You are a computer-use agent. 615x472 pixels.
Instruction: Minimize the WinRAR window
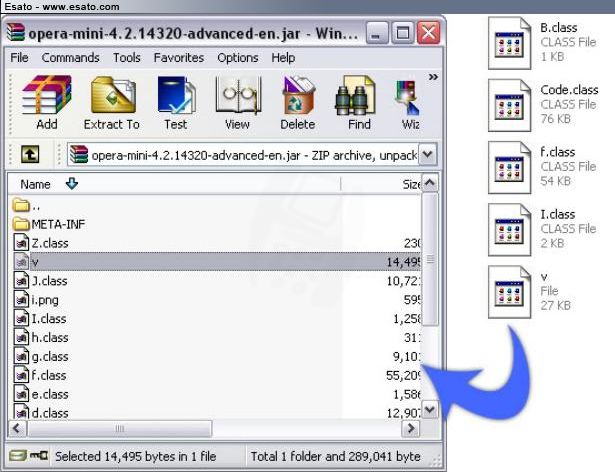click(376, 33)
